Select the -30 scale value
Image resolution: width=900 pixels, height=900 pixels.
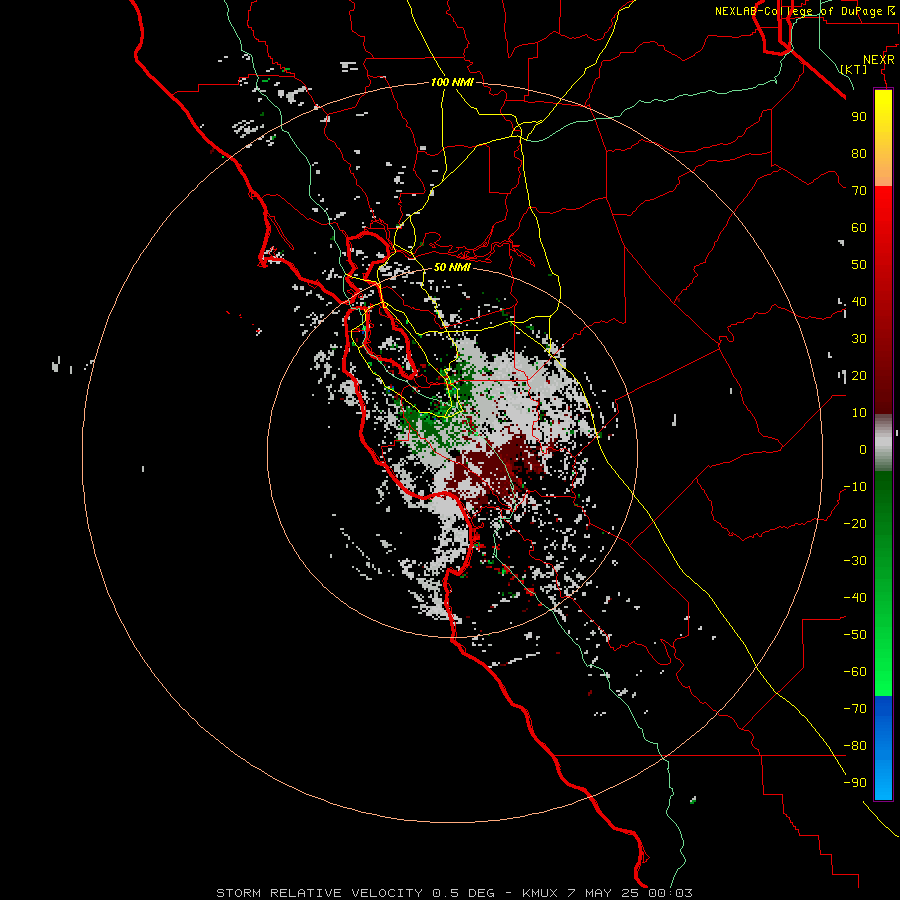click(855, 561)
